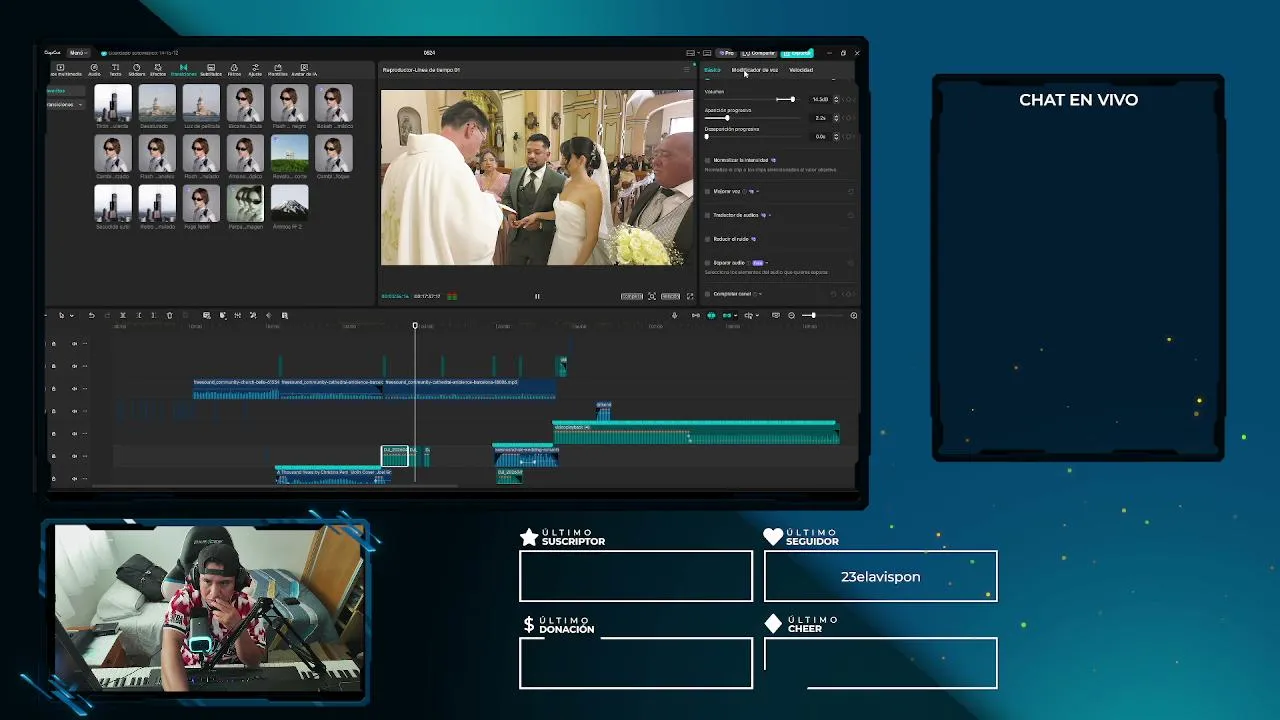Switch to the Básico tab
The height and width of the screenshot is (720, 1280).
point(712,70)
